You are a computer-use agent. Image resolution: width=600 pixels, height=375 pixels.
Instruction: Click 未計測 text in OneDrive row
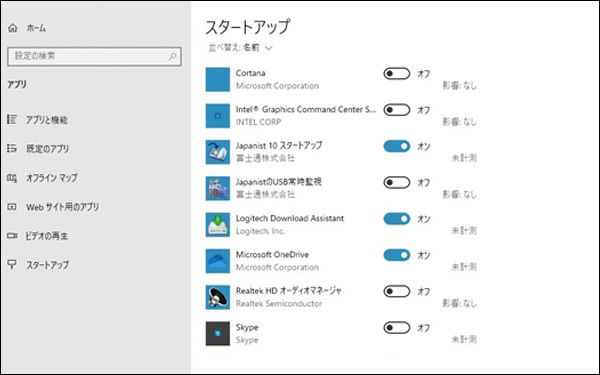point(464,267)
